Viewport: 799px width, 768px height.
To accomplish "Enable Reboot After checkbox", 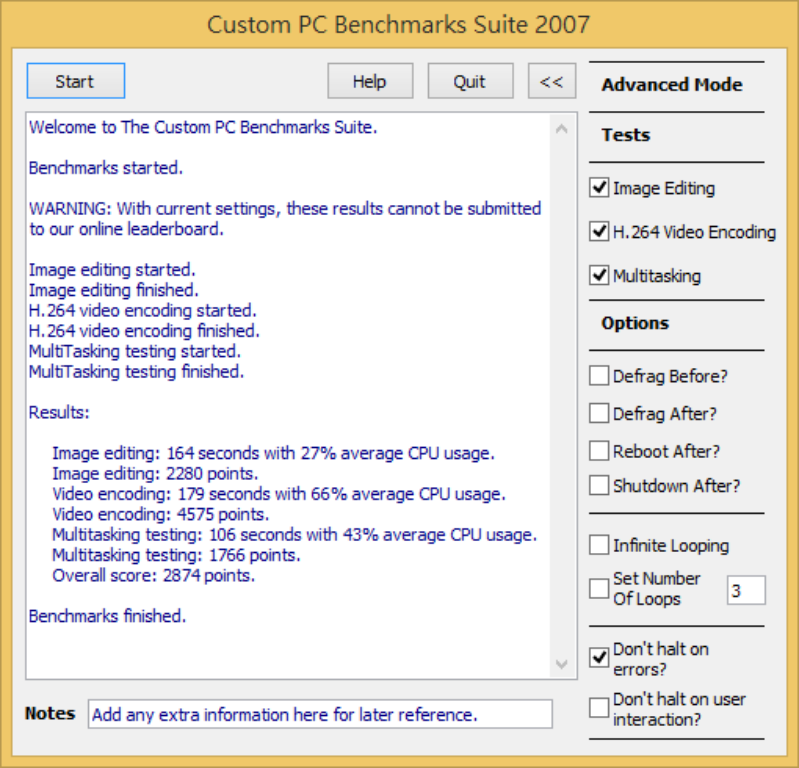I will click(x=600, y=450).
